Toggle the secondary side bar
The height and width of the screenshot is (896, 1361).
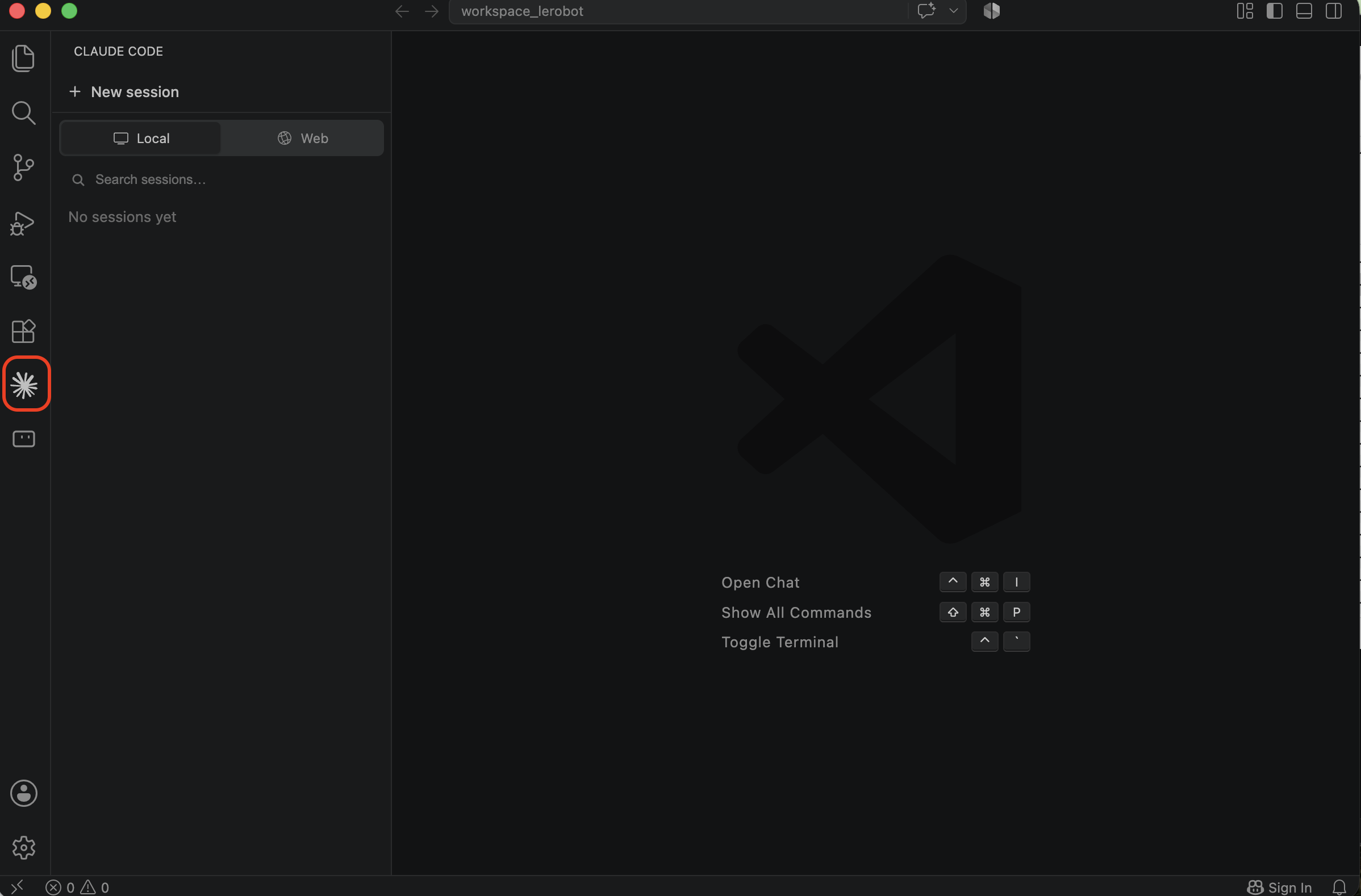(1334, 11)
